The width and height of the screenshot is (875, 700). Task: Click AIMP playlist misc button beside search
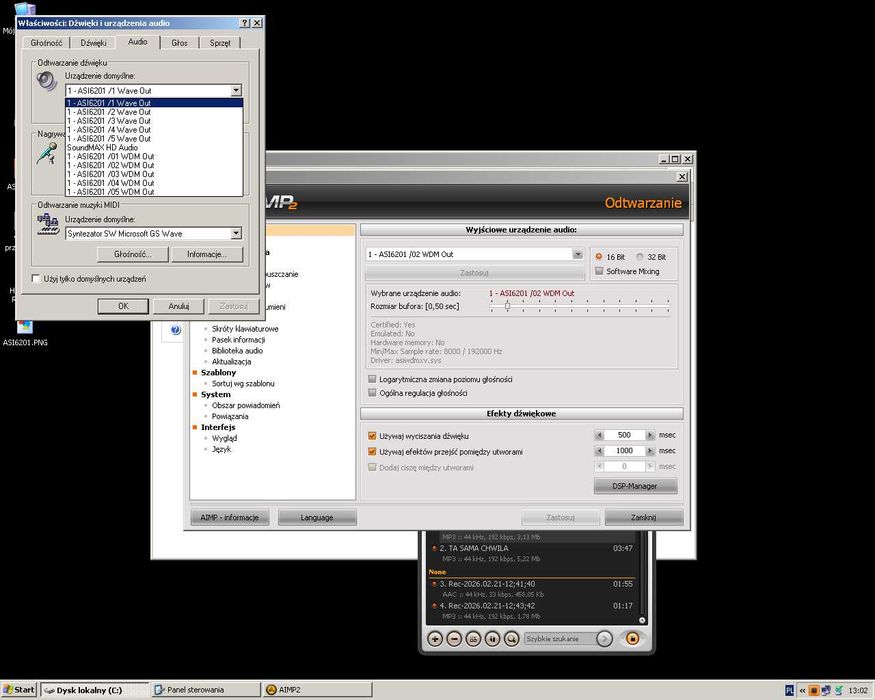click(x=492, y=639)
